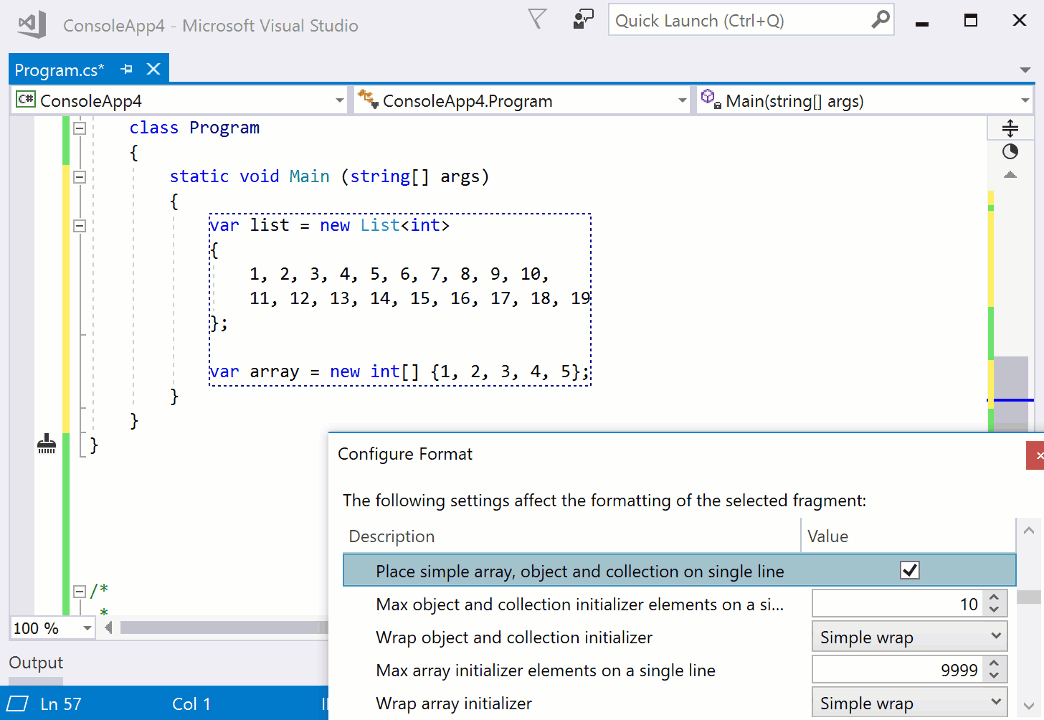This screenshot has height=720, width=1044.
Task: Open the Output panel tab
Action: 36,663
